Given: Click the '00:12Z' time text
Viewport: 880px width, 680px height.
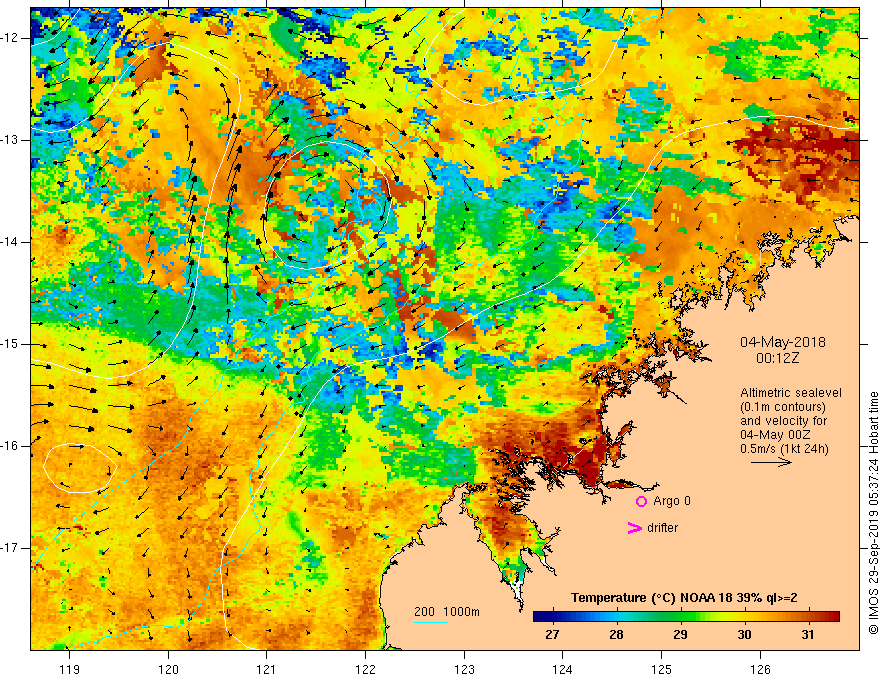Looking at the screenshot, I should point(777,358).
